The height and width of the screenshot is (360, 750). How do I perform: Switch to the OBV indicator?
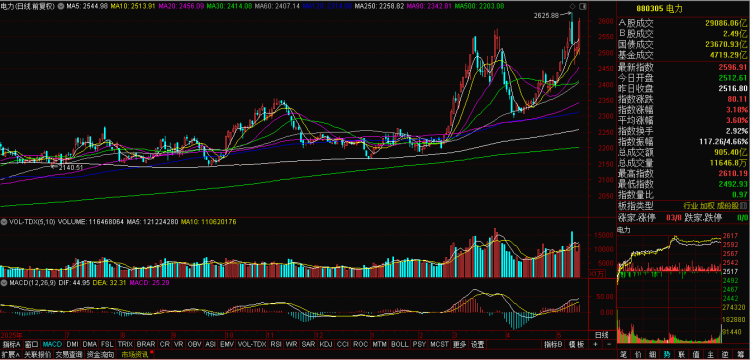click(x=195, y=344)
